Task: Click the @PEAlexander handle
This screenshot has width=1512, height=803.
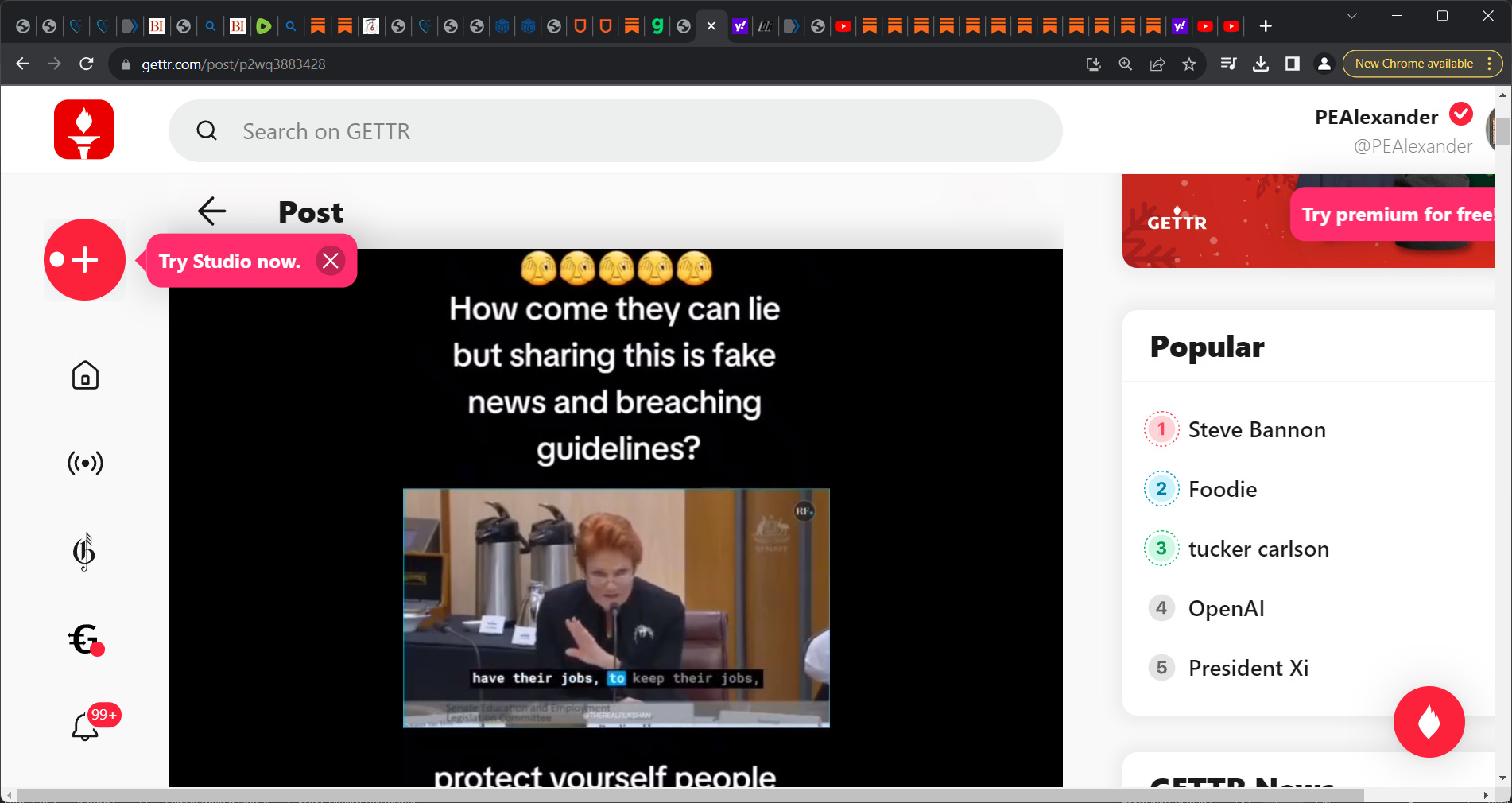Action: pyautogui.click(x=1413, y=146)
